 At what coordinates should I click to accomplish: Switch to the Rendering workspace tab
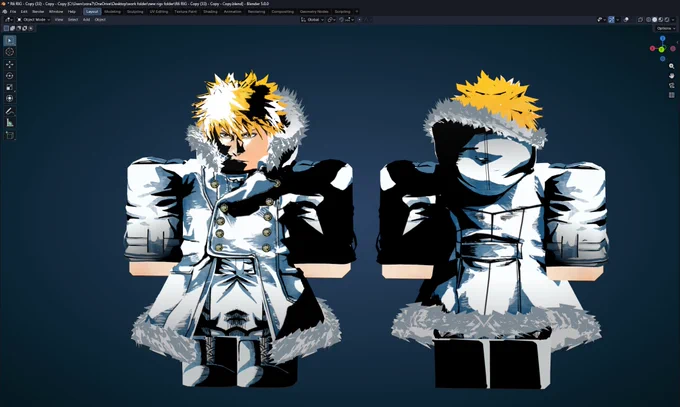(x=256, y=12)
